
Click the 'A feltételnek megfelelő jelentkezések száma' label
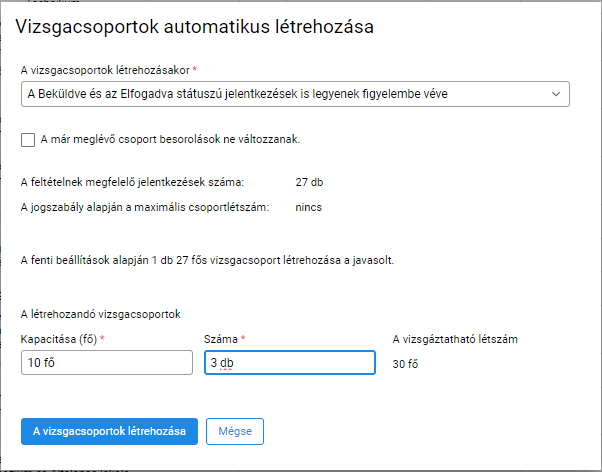tap(132, 182)
